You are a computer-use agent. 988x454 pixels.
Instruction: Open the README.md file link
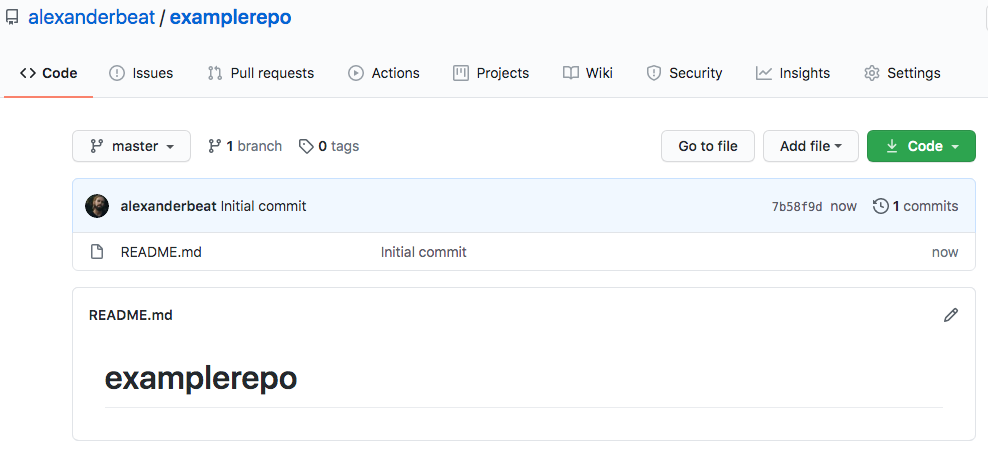161,253
